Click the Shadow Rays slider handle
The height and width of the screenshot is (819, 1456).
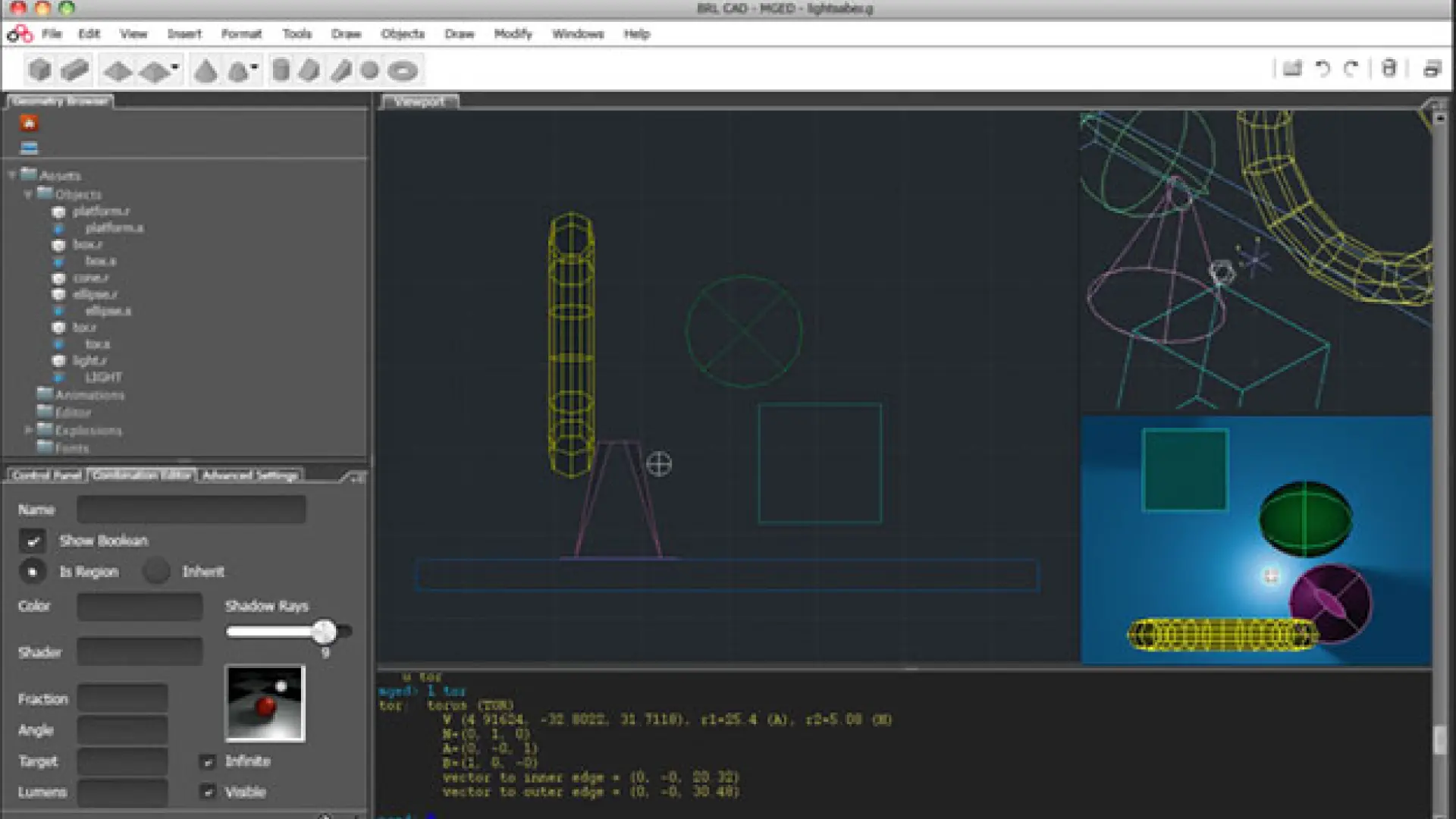pos(325,631)
